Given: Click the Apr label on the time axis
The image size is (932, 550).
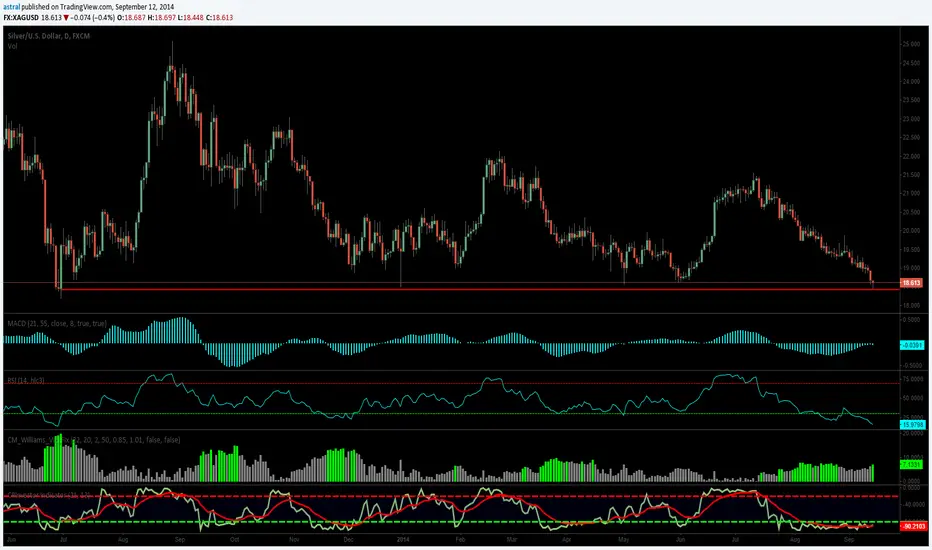Looking at the screenshot, I should coord(566,540).
